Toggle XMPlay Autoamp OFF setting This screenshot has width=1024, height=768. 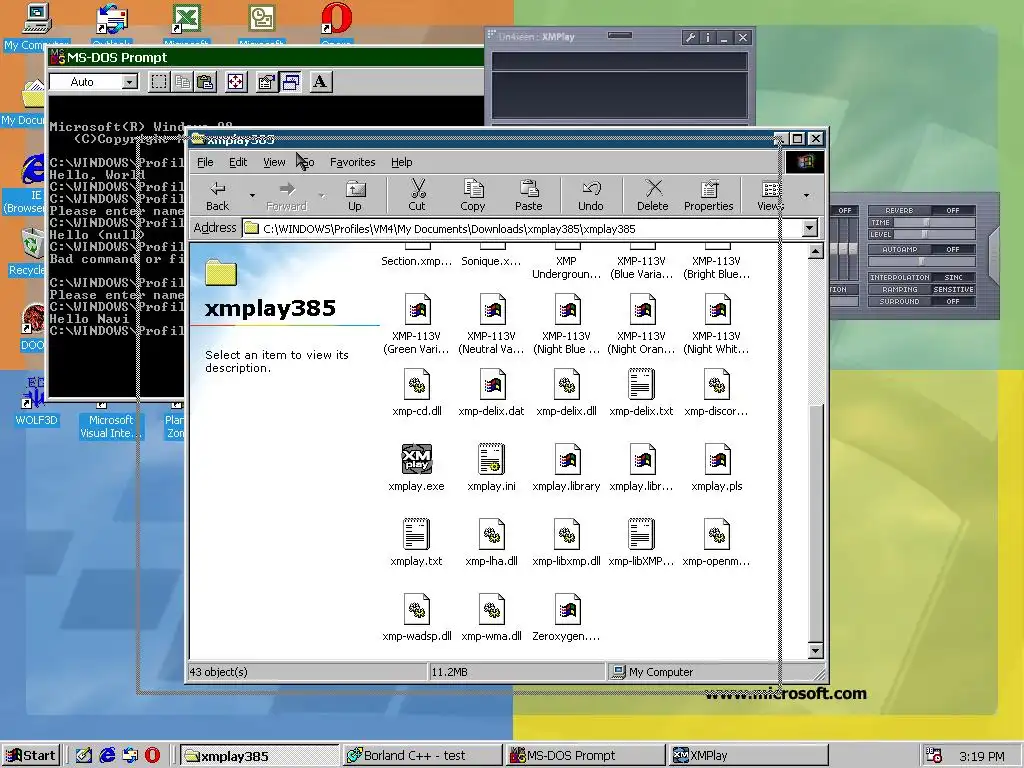click(x=952, y=249)
